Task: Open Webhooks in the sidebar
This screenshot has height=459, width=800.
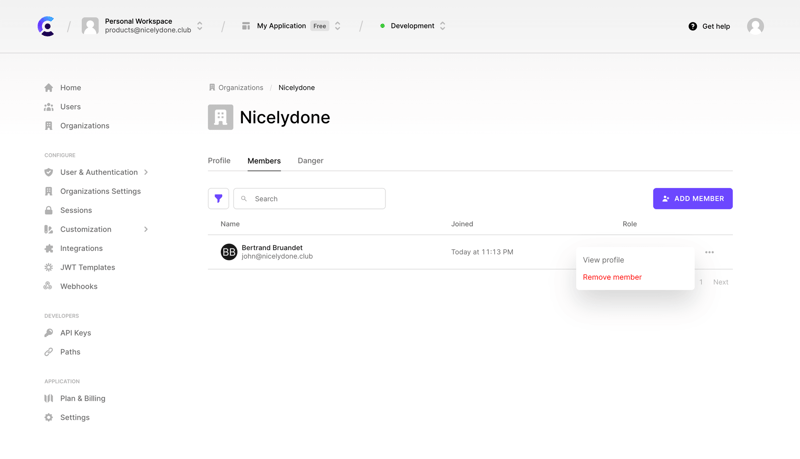Action: tap(79, 286)
